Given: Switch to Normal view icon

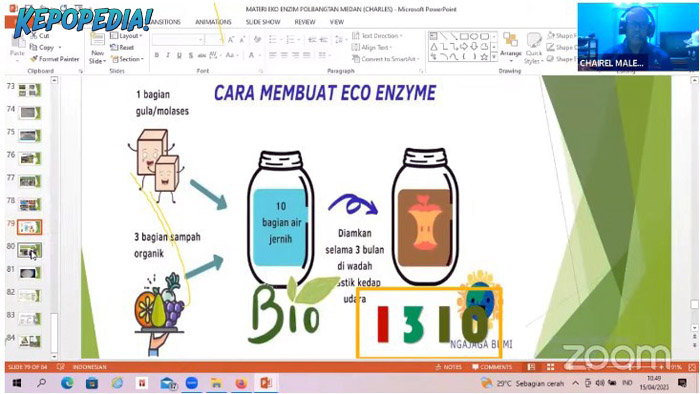Looking at the screenshot, I should pyautogui.click(x=531, y=367).
